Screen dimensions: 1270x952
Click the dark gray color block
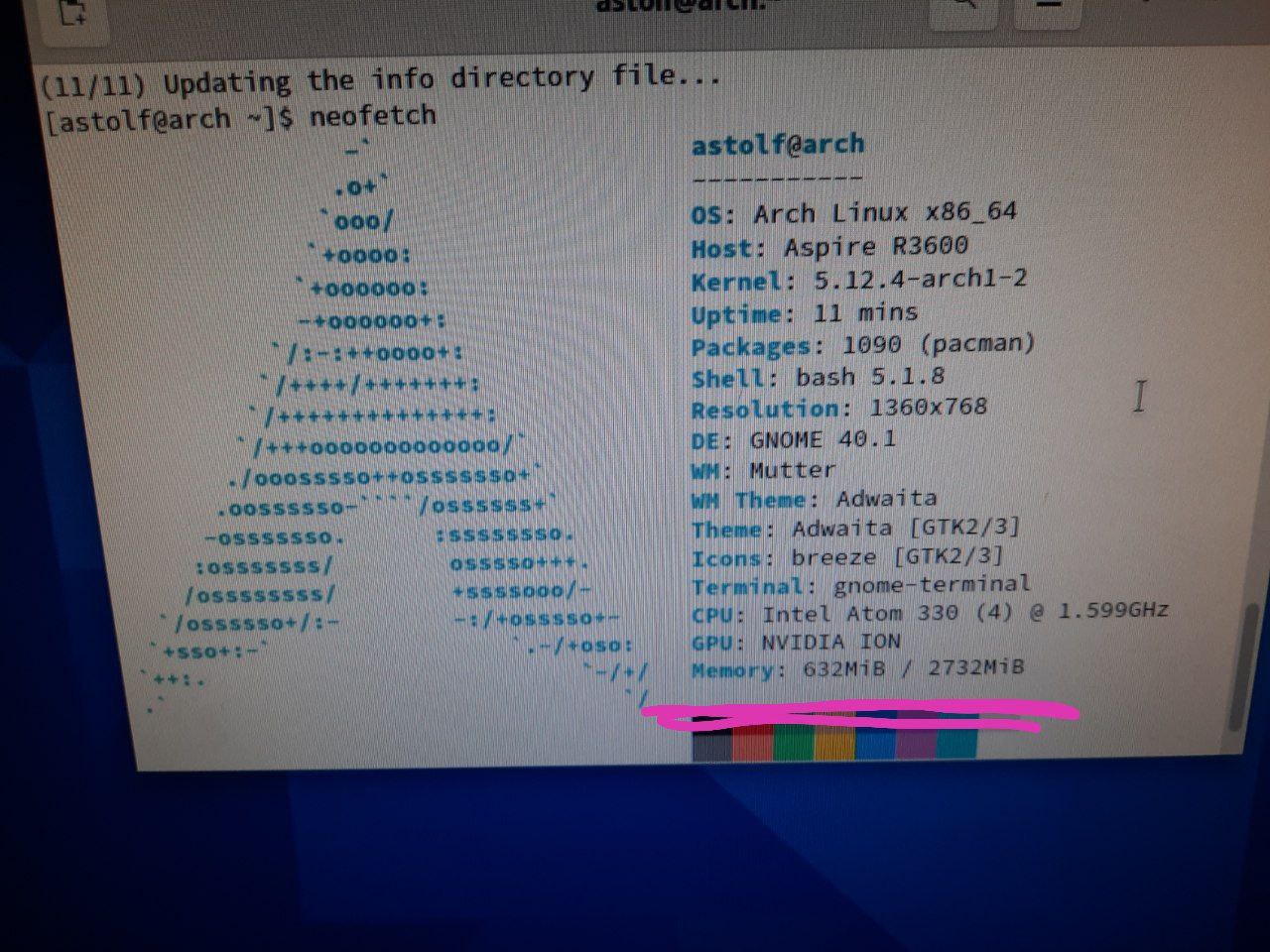pyautogui.click(x=711, y=743)
